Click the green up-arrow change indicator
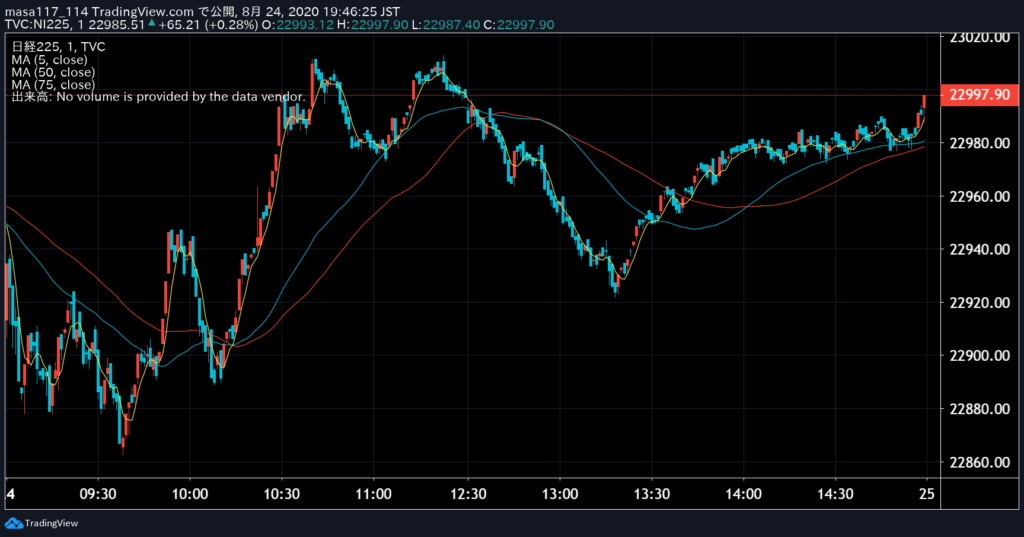Image resolution: width=1024 pixels, height=537 pixels. click(152, 24)
